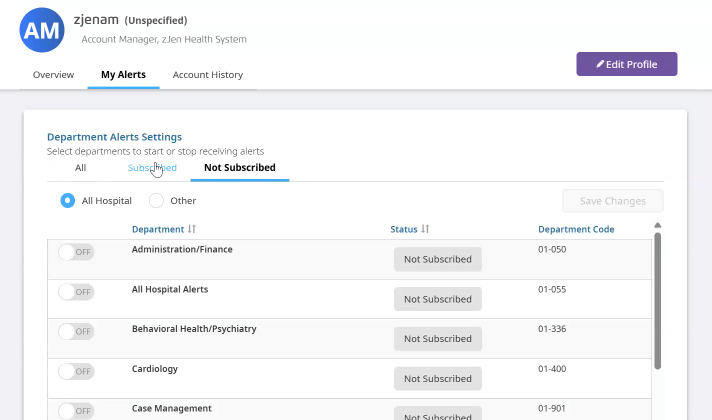Select the All departments filter tab

pyautogui.click(x=80, y=168)
